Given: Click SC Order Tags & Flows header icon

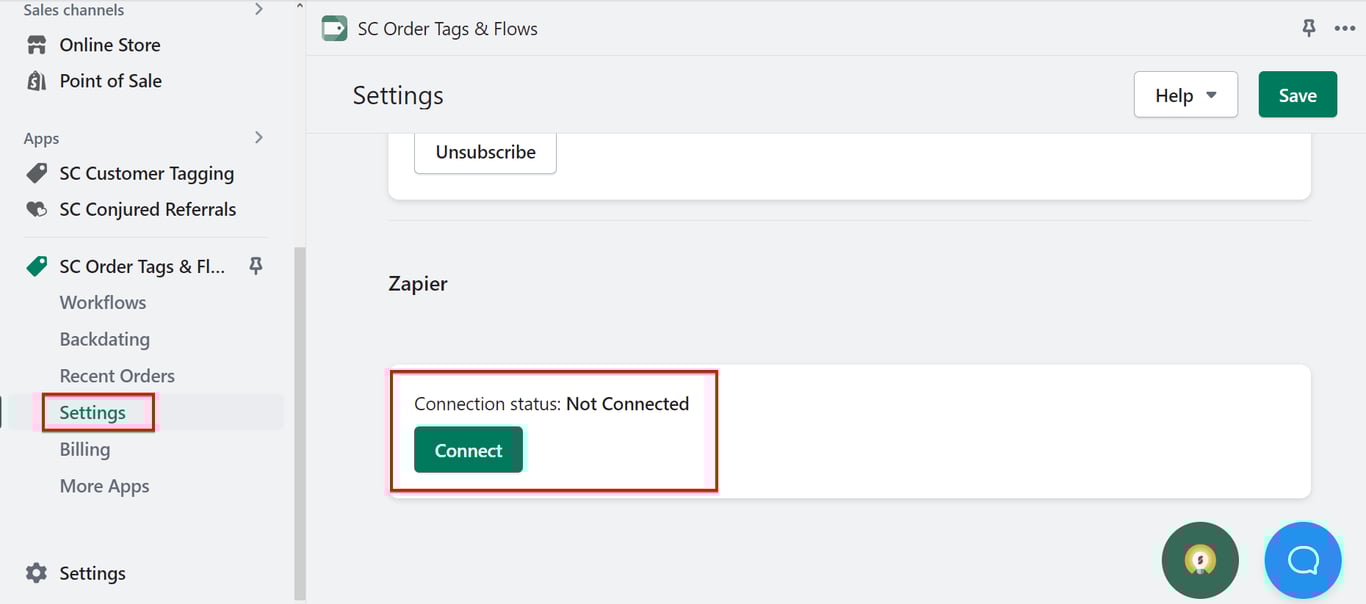Looking at the screenshot, I should click(334, 28).
